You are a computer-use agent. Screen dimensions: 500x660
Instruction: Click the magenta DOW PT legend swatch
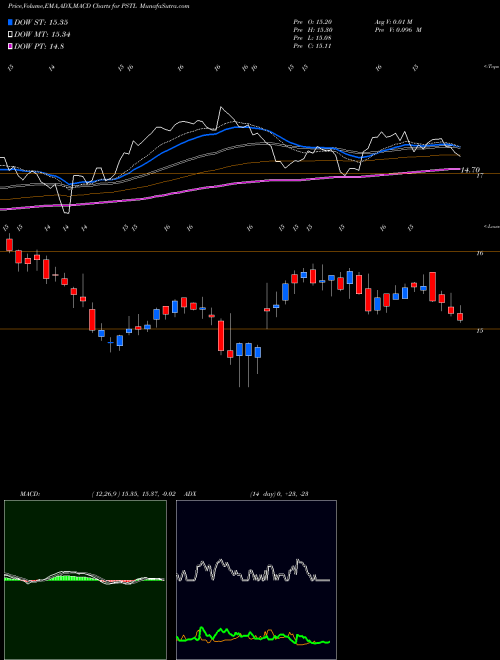11,46
